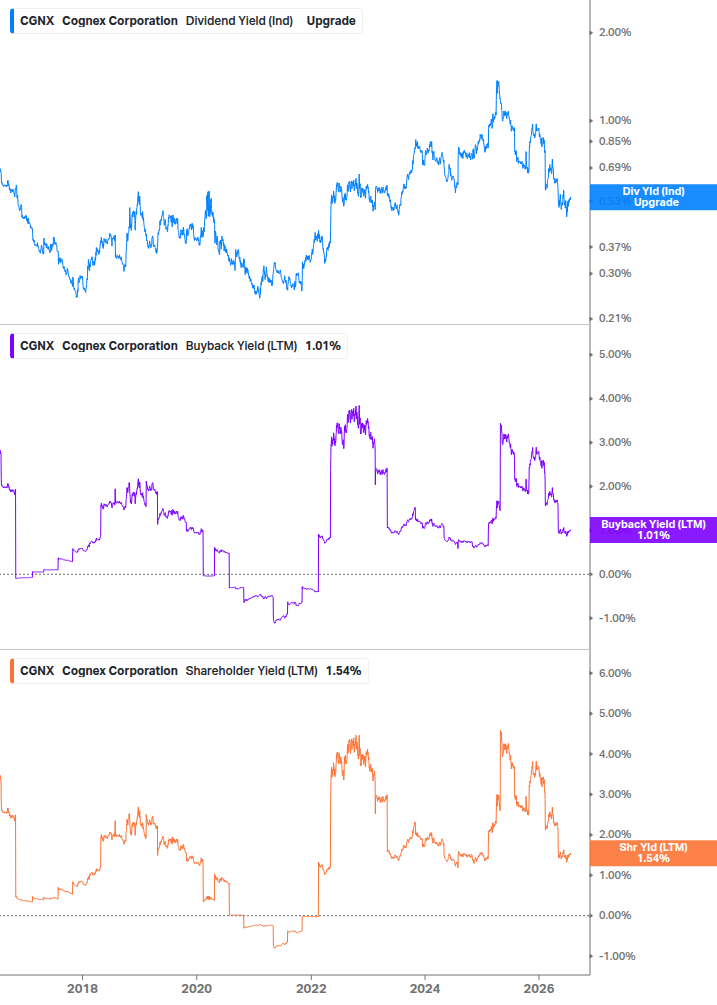717x1005 pixels.
Task: Click the 4.00% tick on the buyback yield axis
Action: point(614,398)
